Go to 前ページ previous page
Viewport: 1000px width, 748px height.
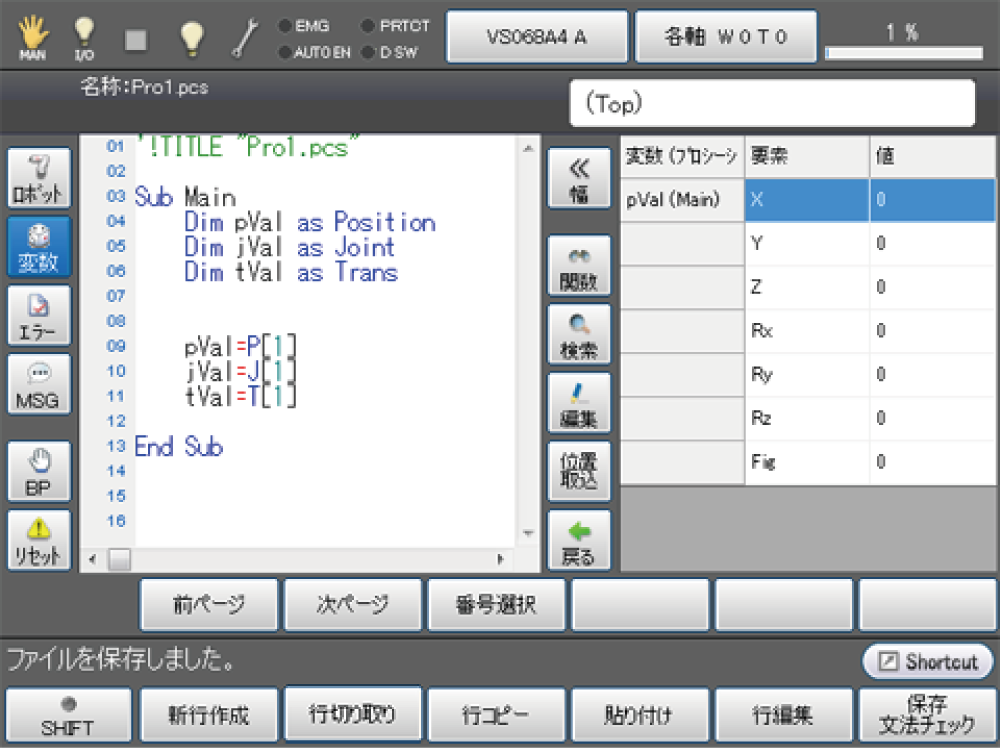209,605
